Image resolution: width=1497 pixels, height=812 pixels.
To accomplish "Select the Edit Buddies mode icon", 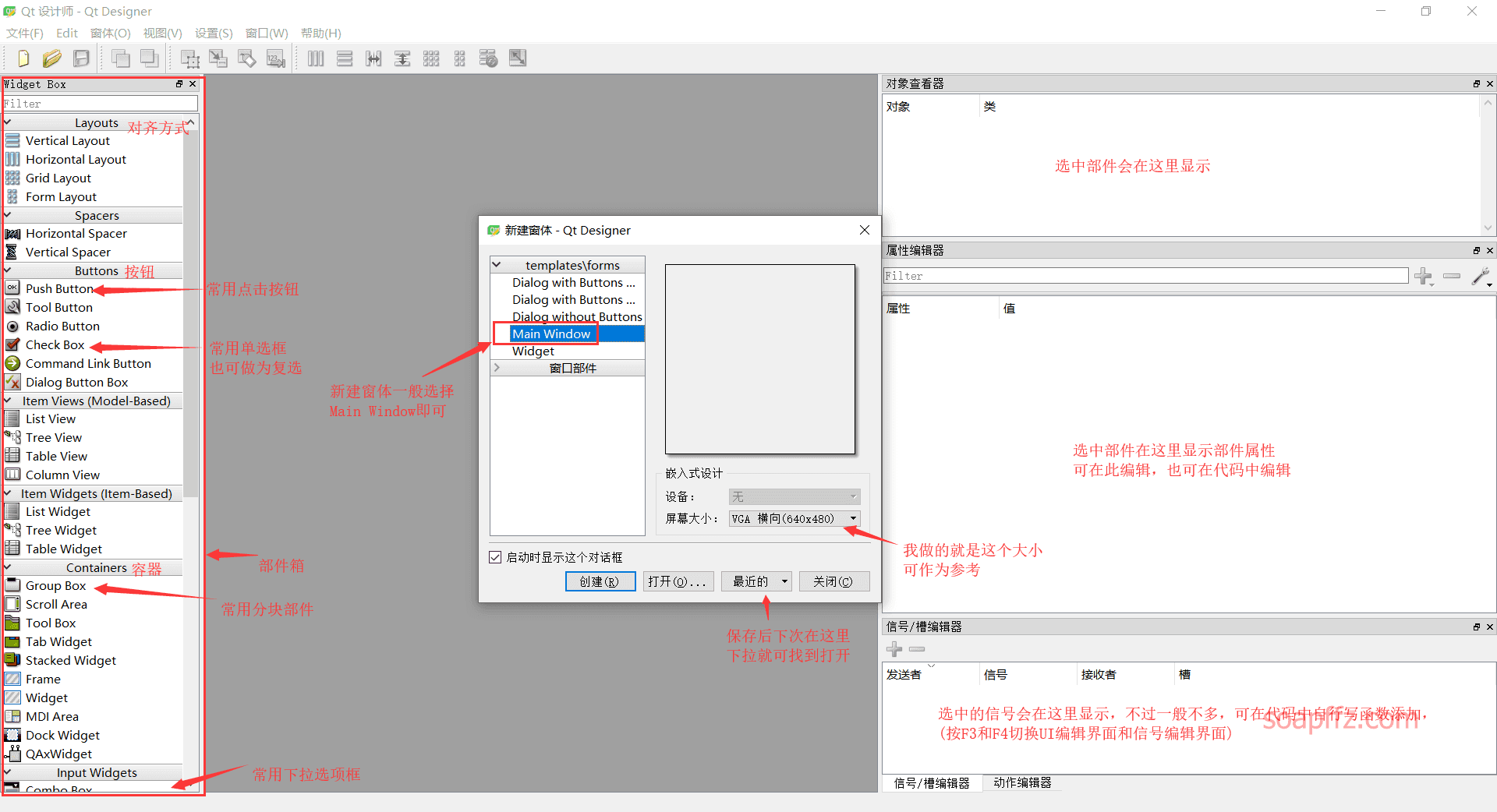I will [x=247, y=58].
